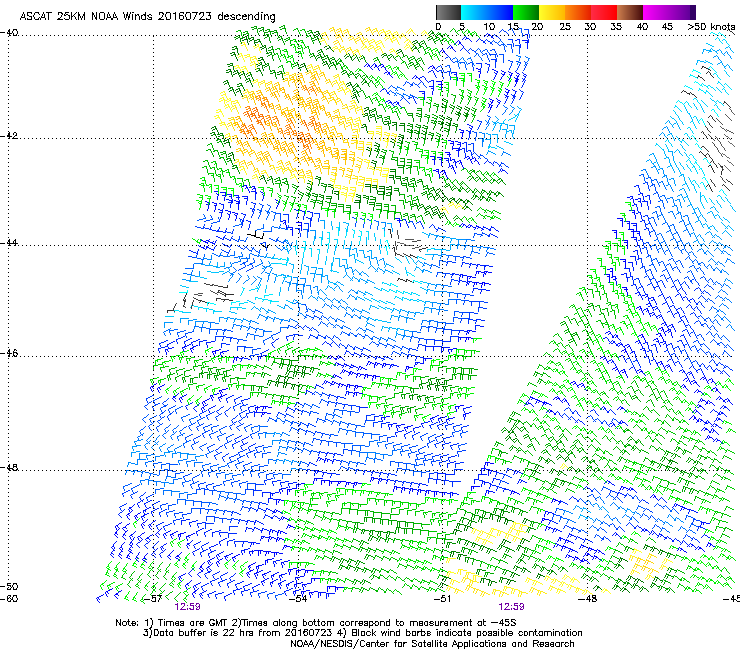
Task: Click the longitude axis label '-54'
Action: click(298, 599)
